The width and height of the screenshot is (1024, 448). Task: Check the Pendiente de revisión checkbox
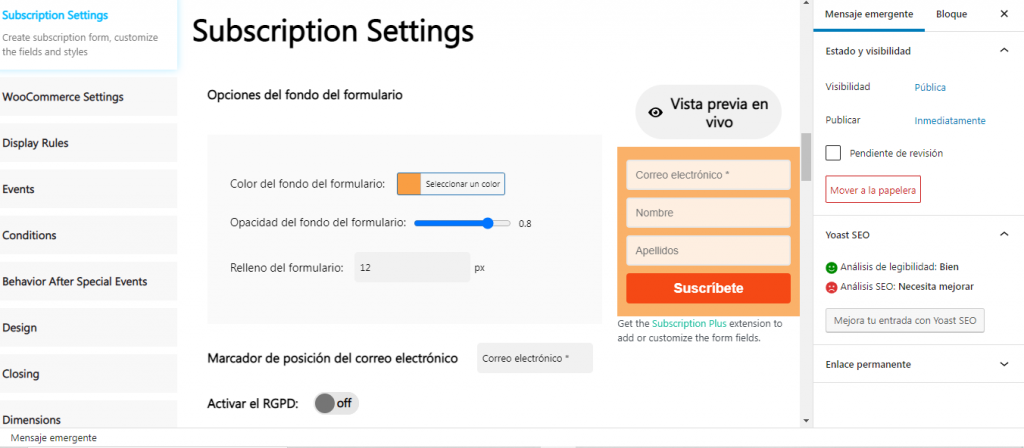coord(833,153)
